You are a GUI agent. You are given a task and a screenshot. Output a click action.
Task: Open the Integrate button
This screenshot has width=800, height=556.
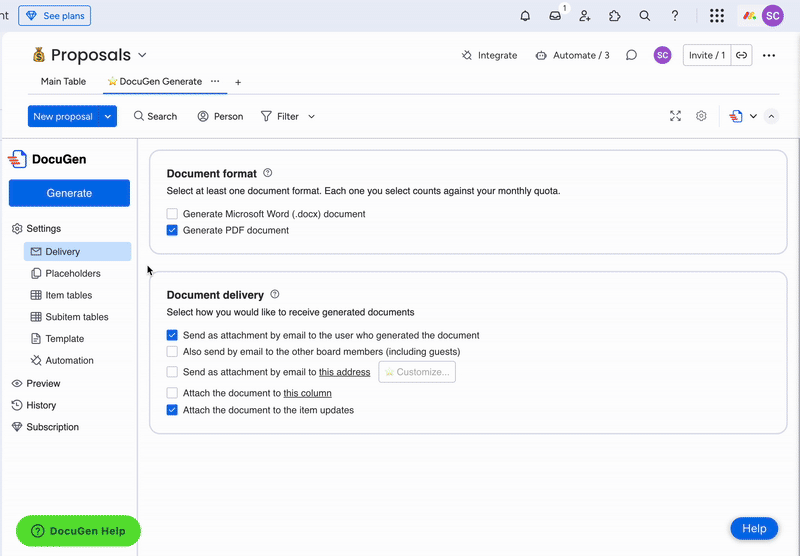click(x=490, y=55)
